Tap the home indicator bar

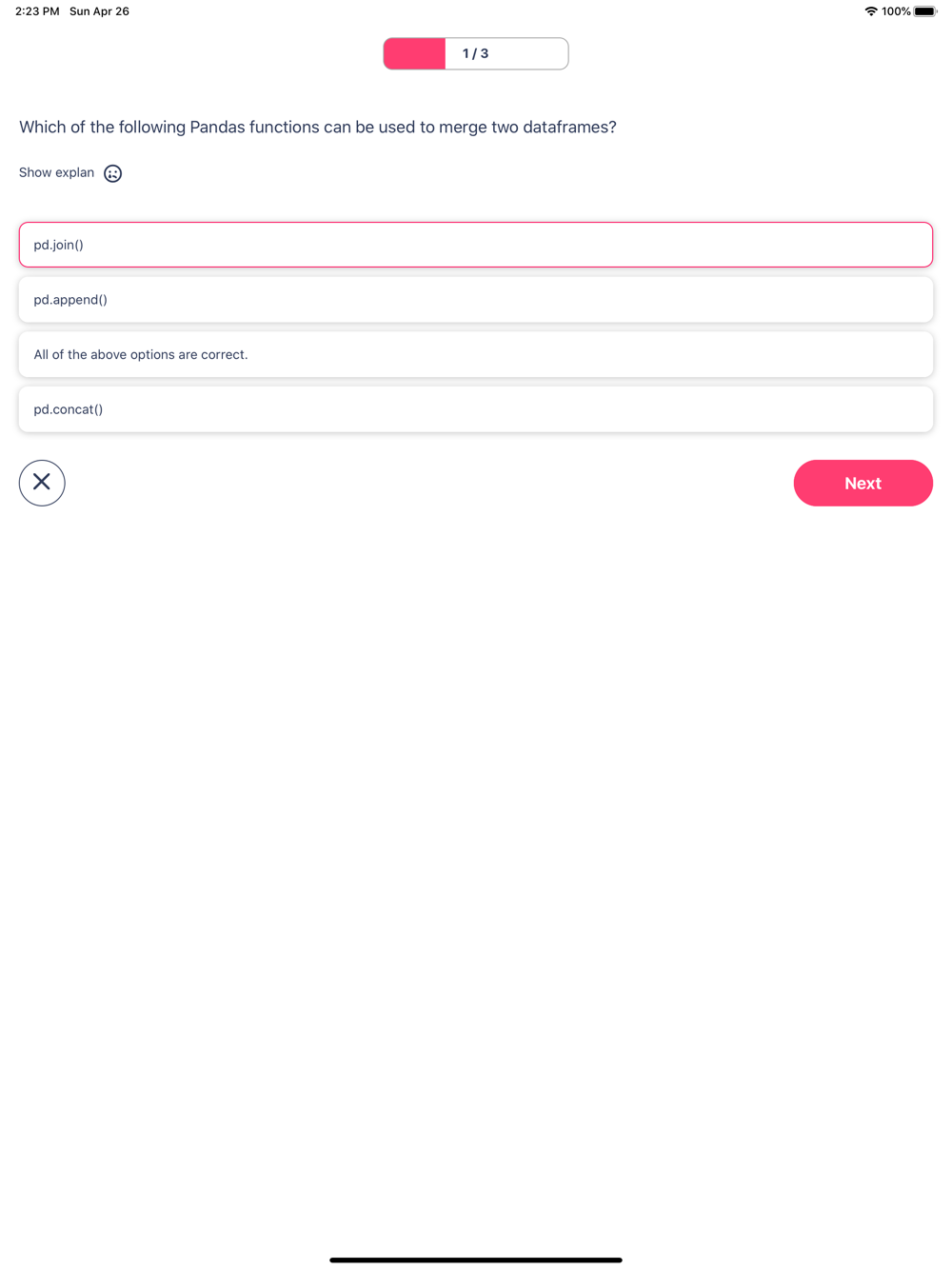pos(476,1260)
